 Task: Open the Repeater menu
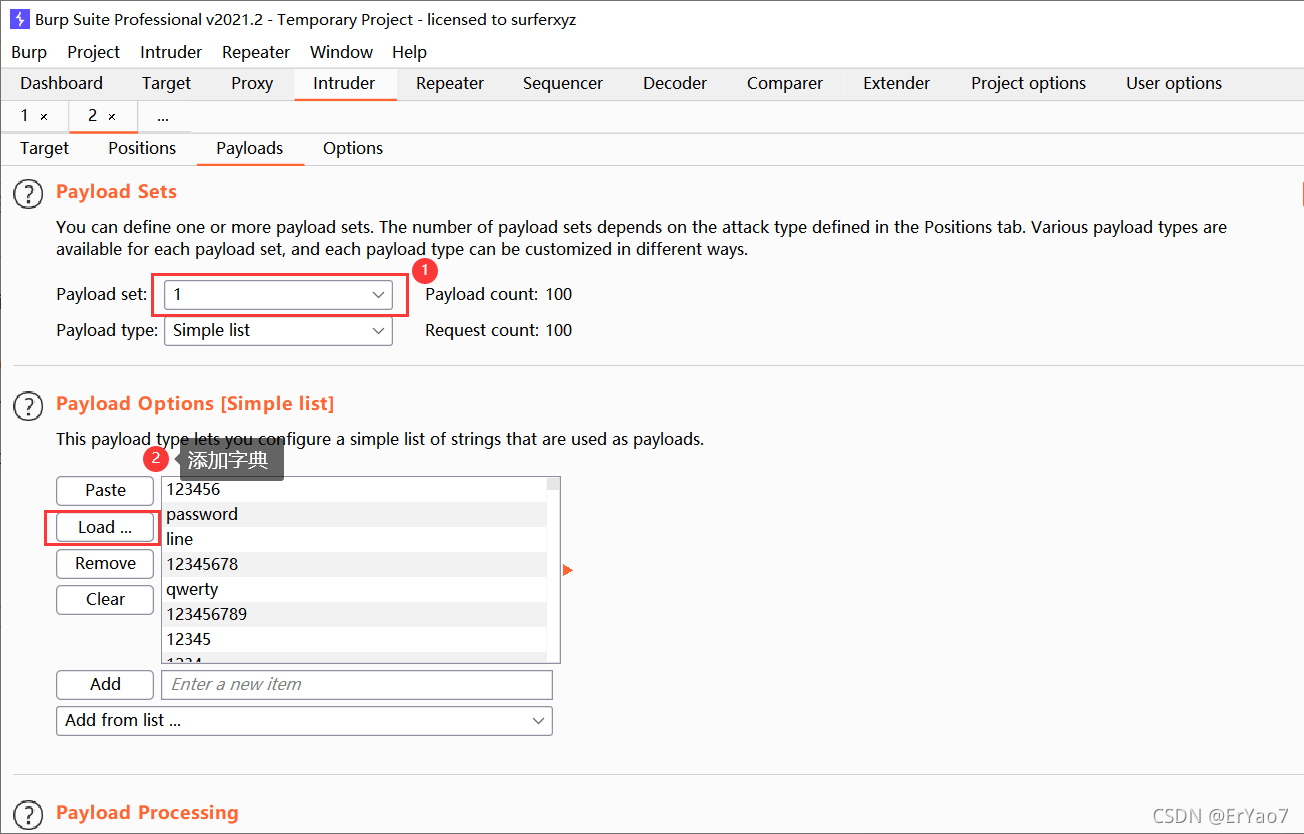(x=256, y=52)
